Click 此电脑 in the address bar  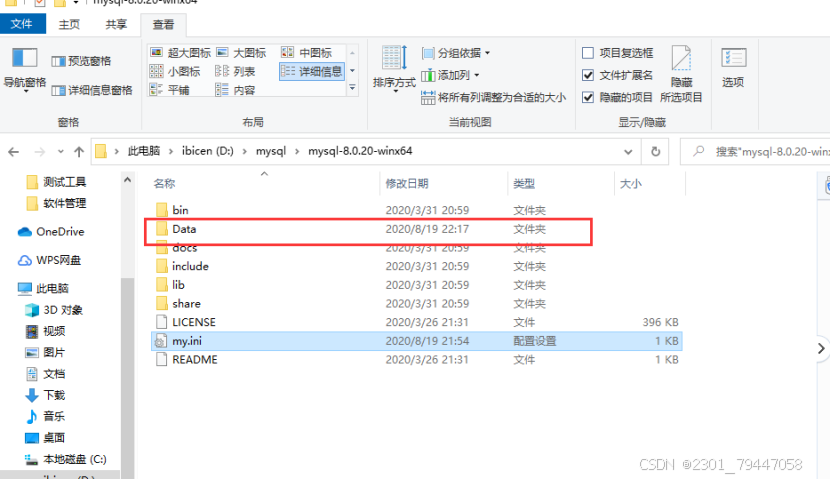click(x=144, y=151)
